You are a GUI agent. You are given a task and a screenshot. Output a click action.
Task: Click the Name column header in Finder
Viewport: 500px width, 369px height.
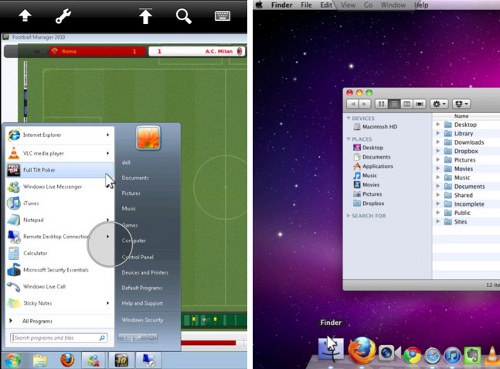461,116
